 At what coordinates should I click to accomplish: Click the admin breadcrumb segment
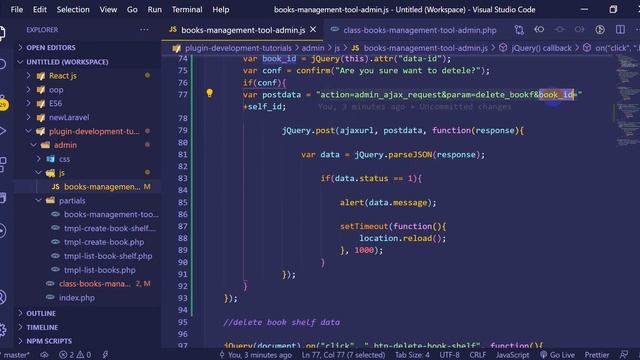313,48
